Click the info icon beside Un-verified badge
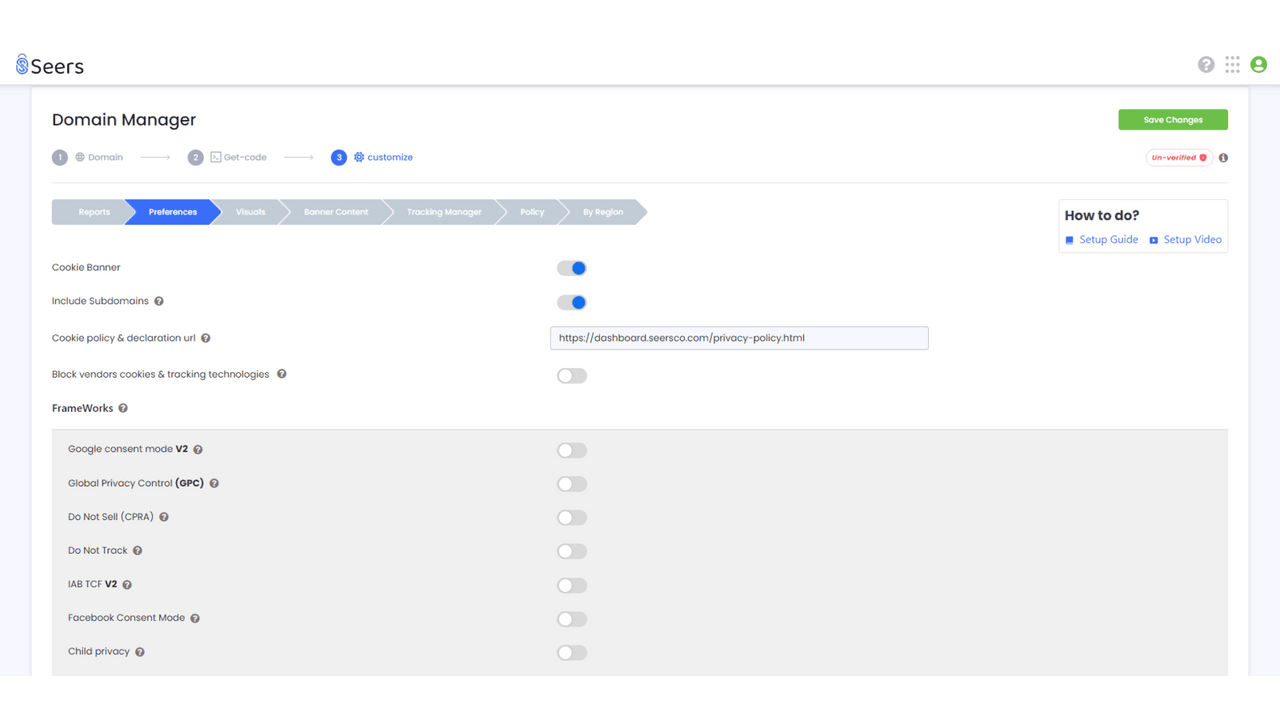 [x=1222, y=157]
